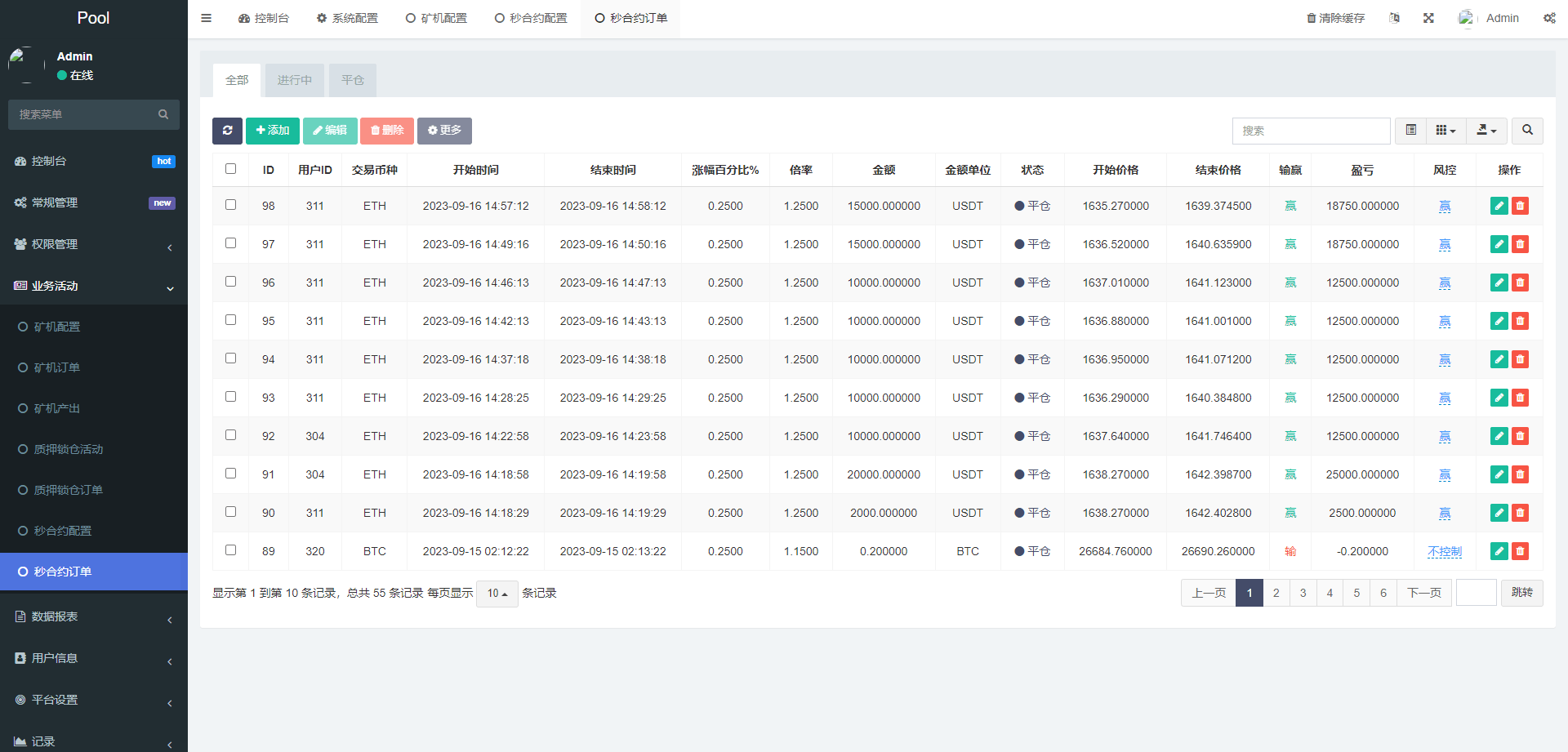The image size is (1568, 752).
Task: Open the page size dropdown showing 10
Action: [x=497, y=594]
